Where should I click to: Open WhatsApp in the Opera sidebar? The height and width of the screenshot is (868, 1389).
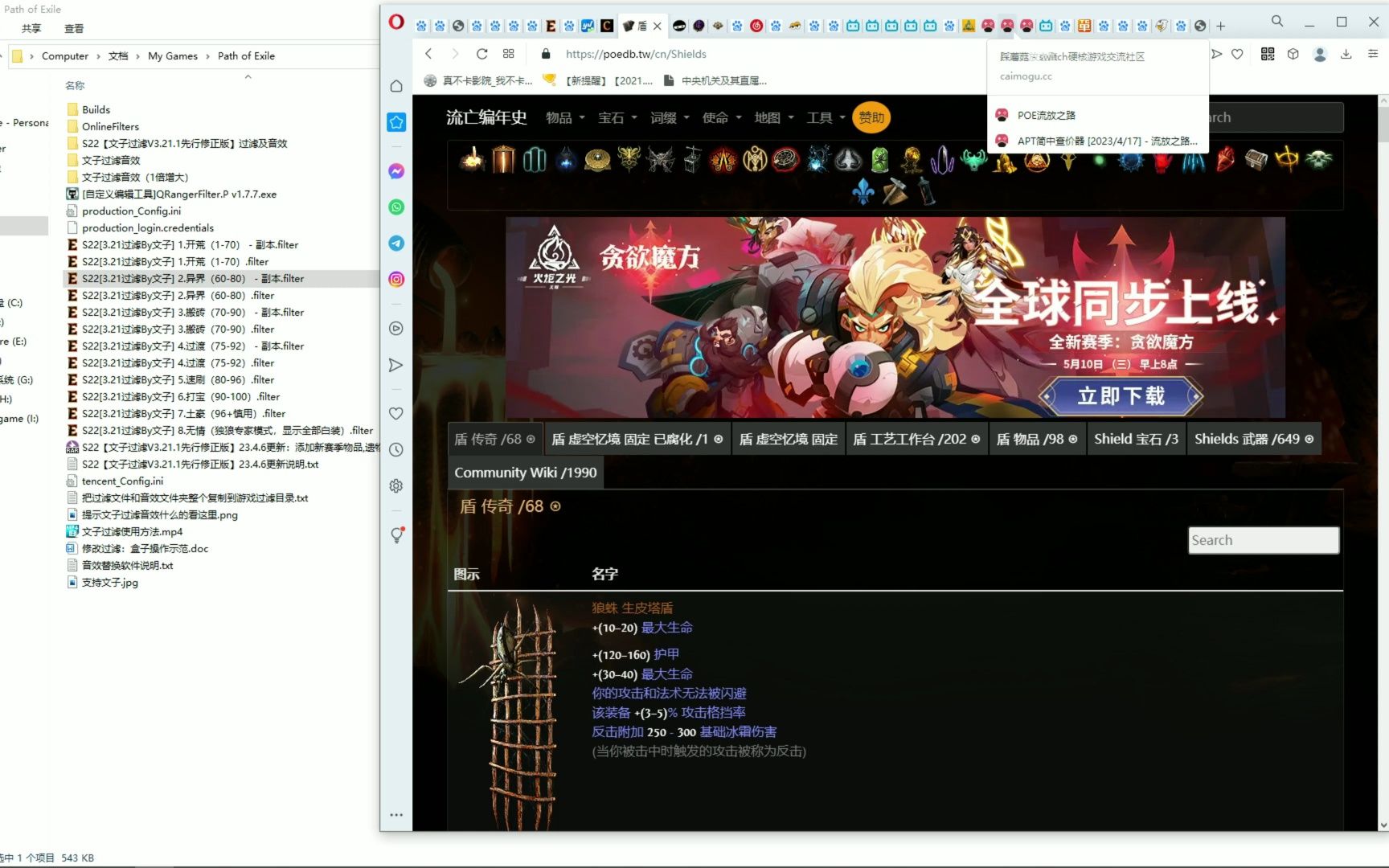(396, 207)
